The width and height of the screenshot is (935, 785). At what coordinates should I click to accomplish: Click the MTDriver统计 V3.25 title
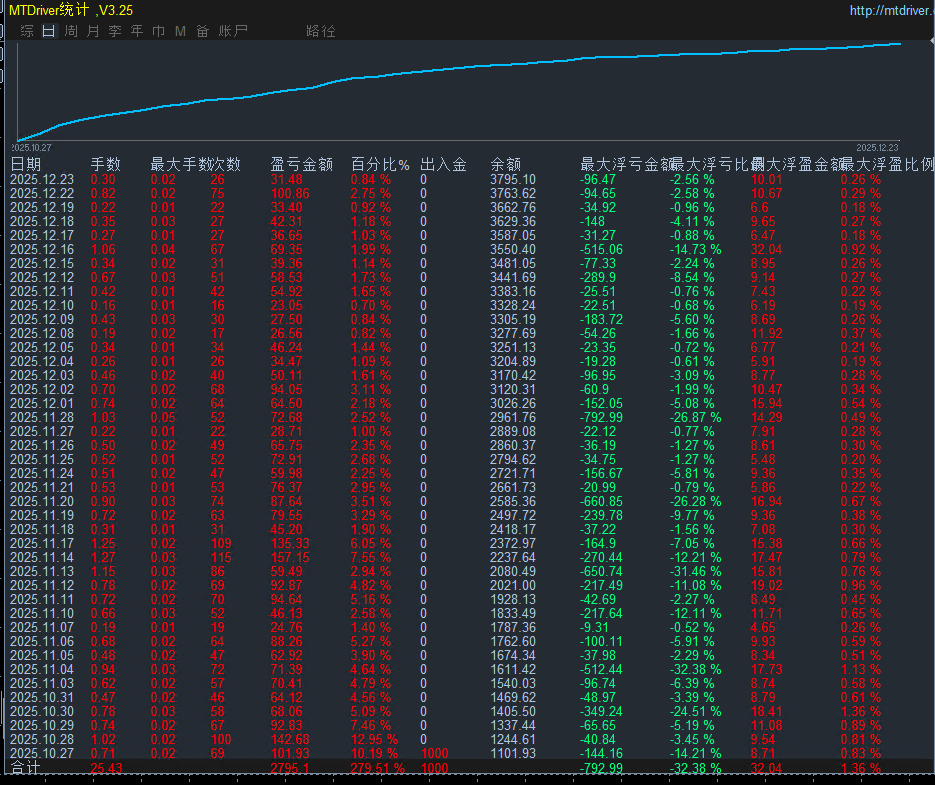tap(71, 10)
